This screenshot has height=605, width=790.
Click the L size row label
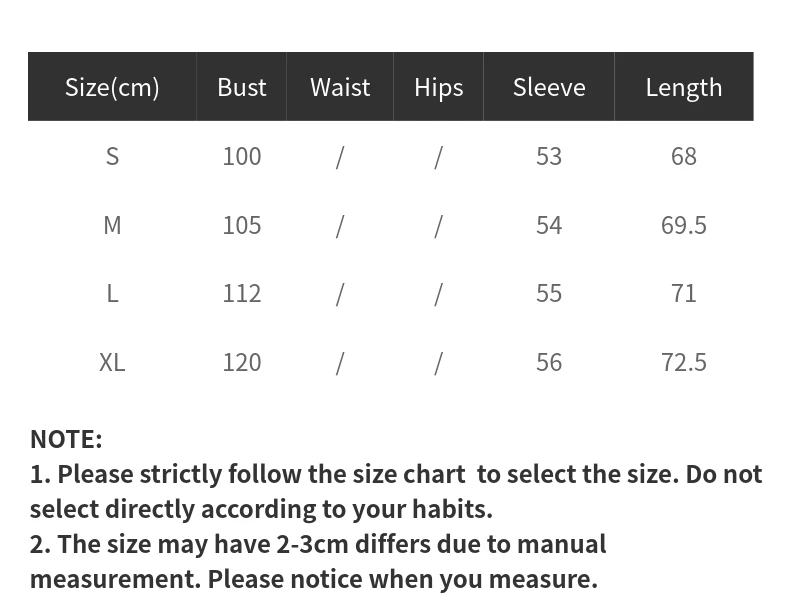(112, 294)
